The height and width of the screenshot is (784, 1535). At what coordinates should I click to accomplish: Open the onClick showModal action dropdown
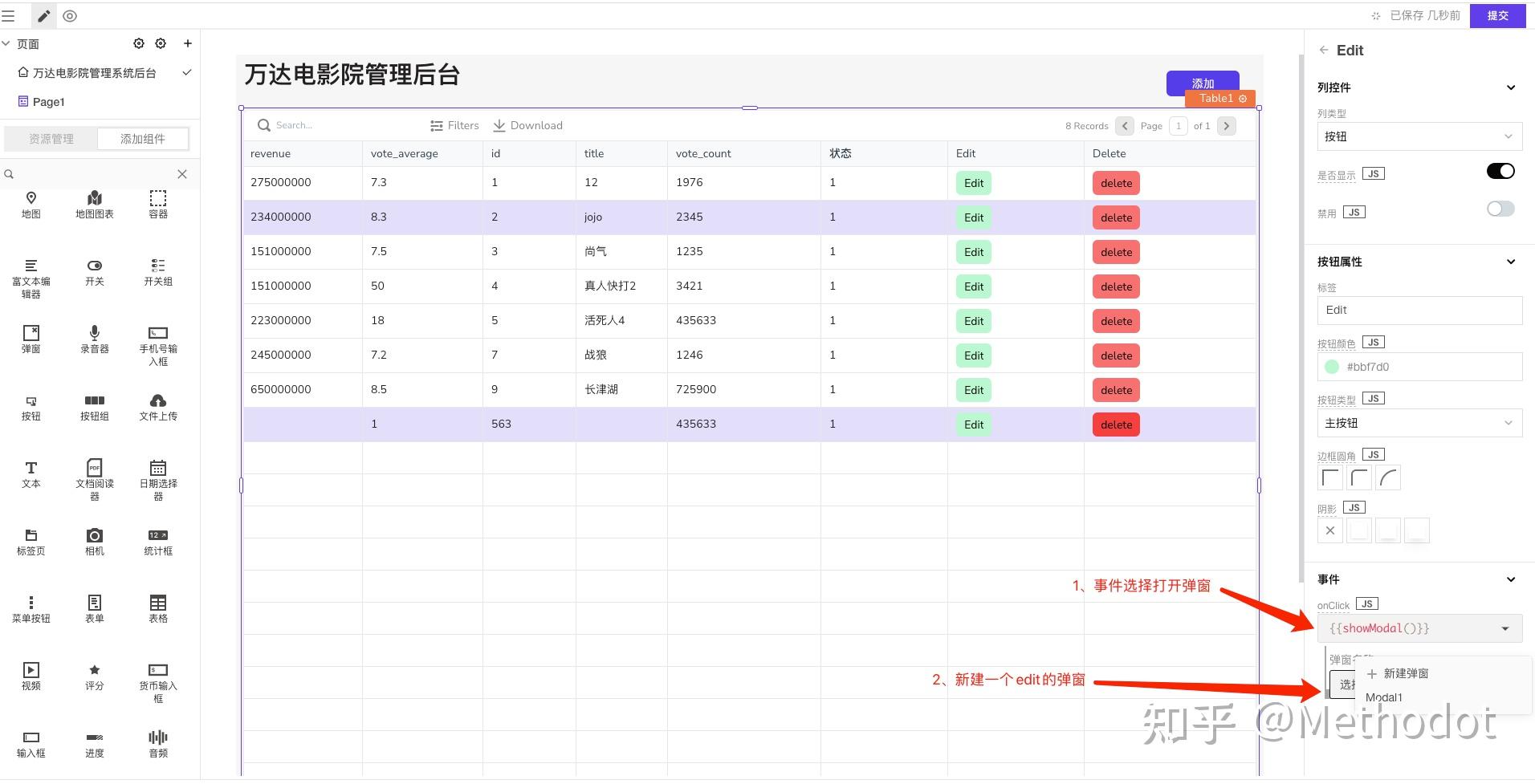(1419, 628)
